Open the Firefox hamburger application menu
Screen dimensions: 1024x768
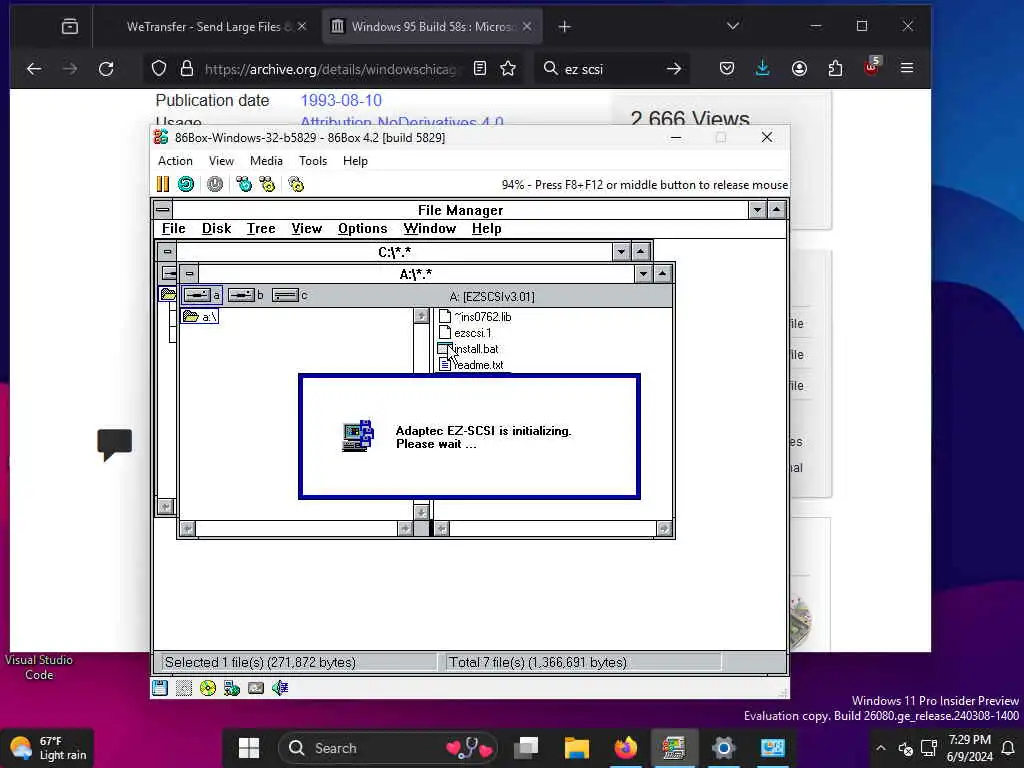coord(907,68)
